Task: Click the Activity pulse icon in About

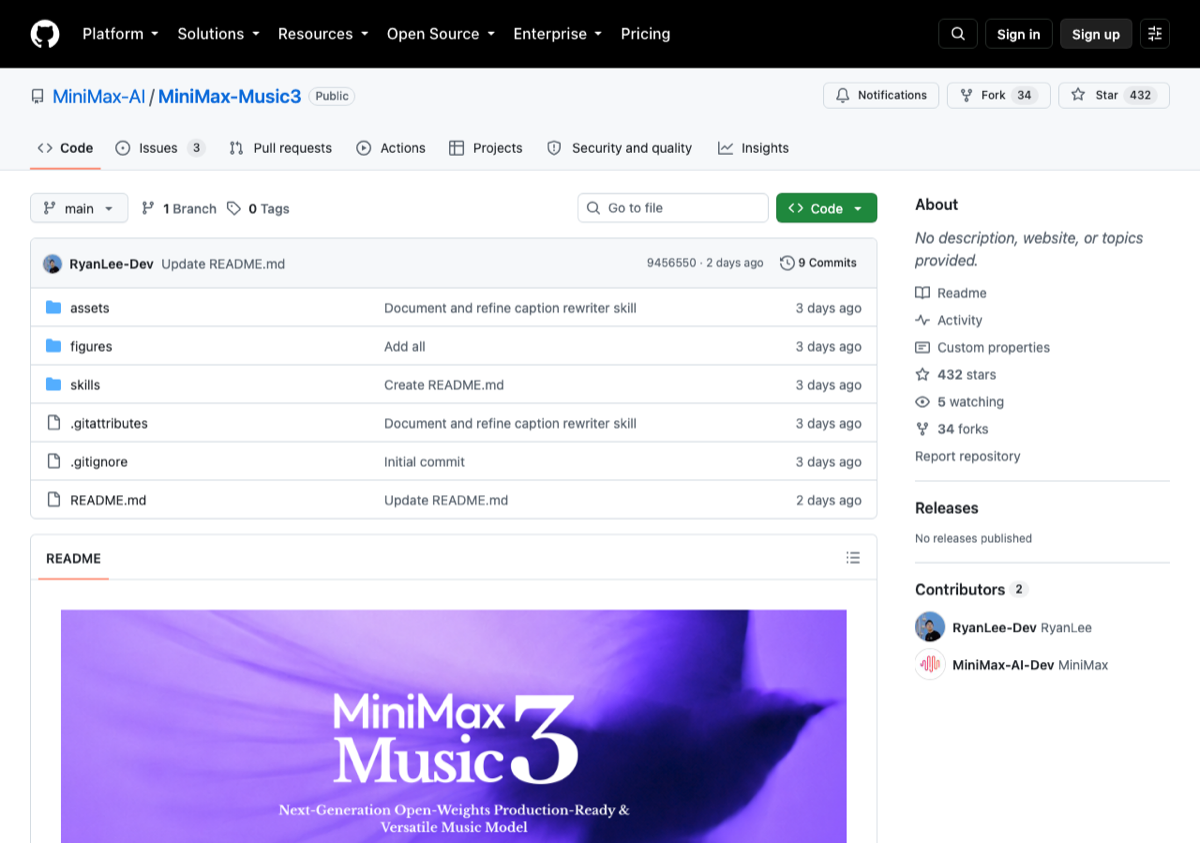Action: [x=922, y=320]
